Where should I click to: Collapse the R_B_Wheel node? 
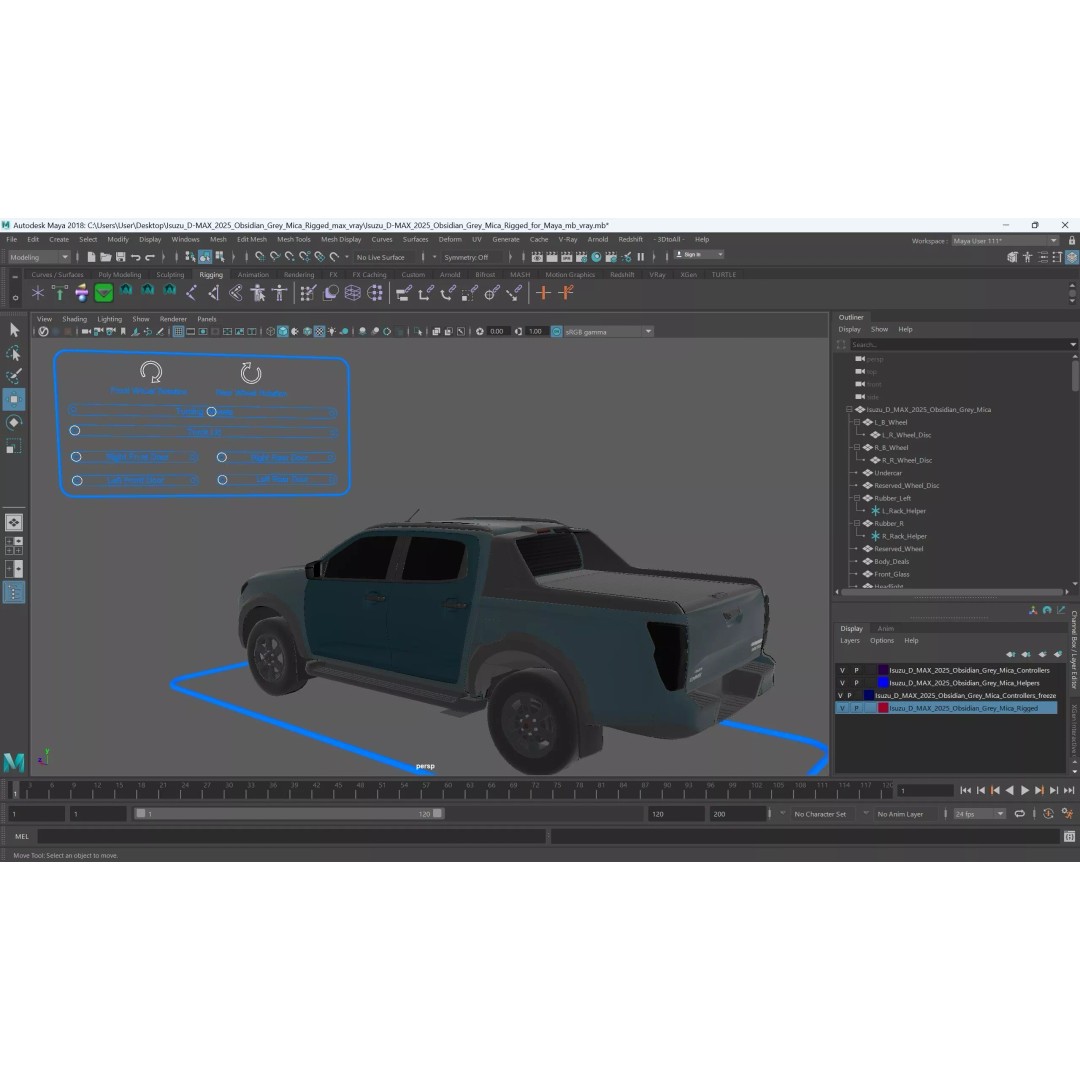tap(857, 447)
